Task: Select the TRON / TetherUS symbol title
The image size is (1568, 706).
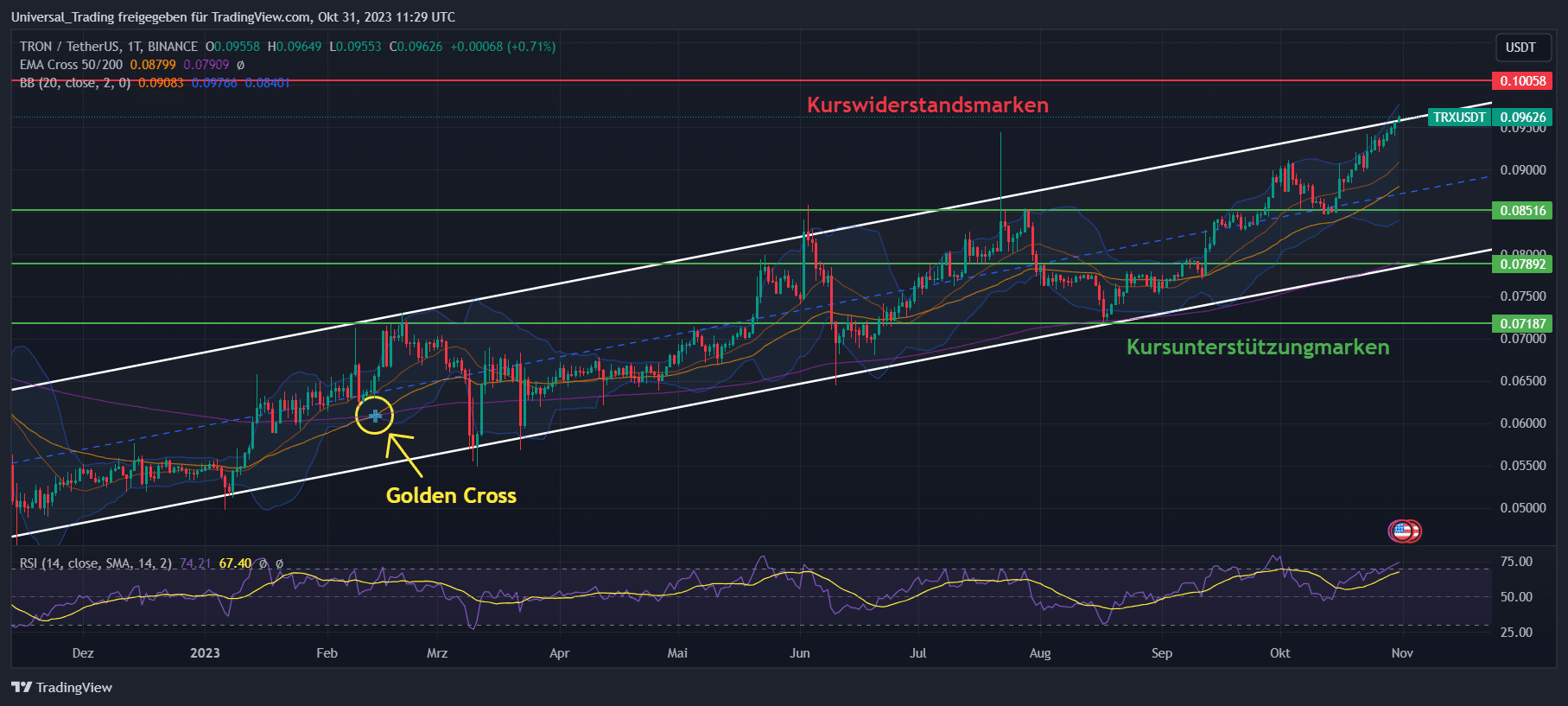Action: tap(109, 47)
